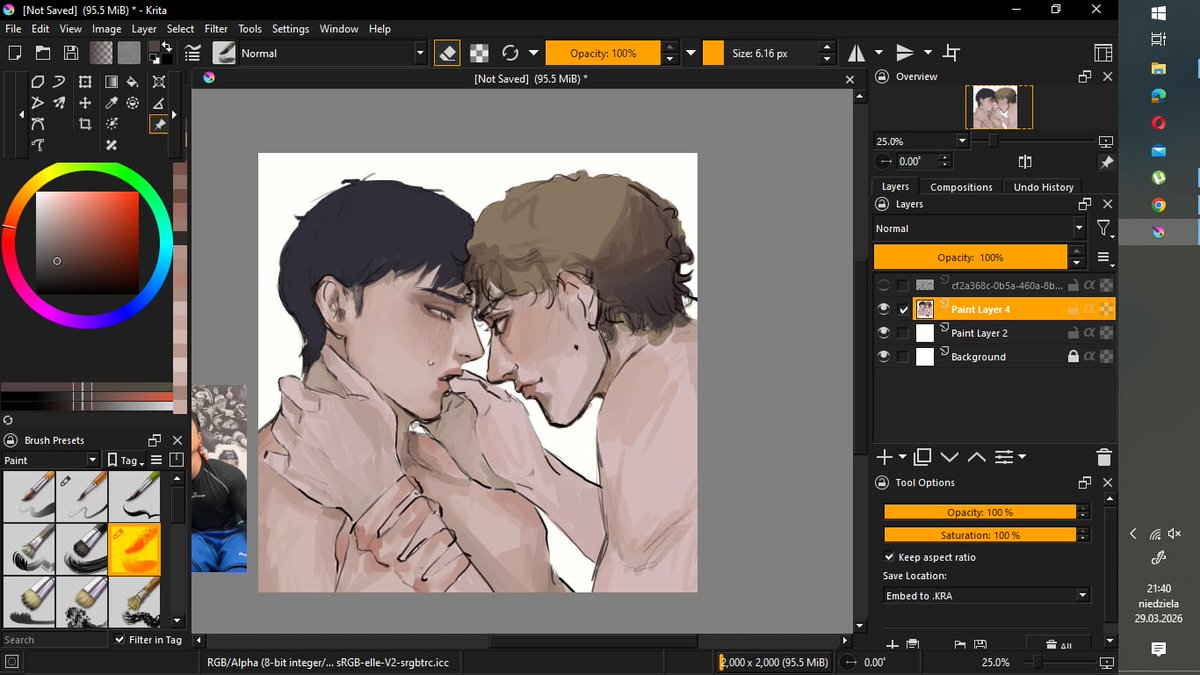Open the Layers blending mode dropdown
This screenshot has width=1200, height=675.
[x=979, y=228]
